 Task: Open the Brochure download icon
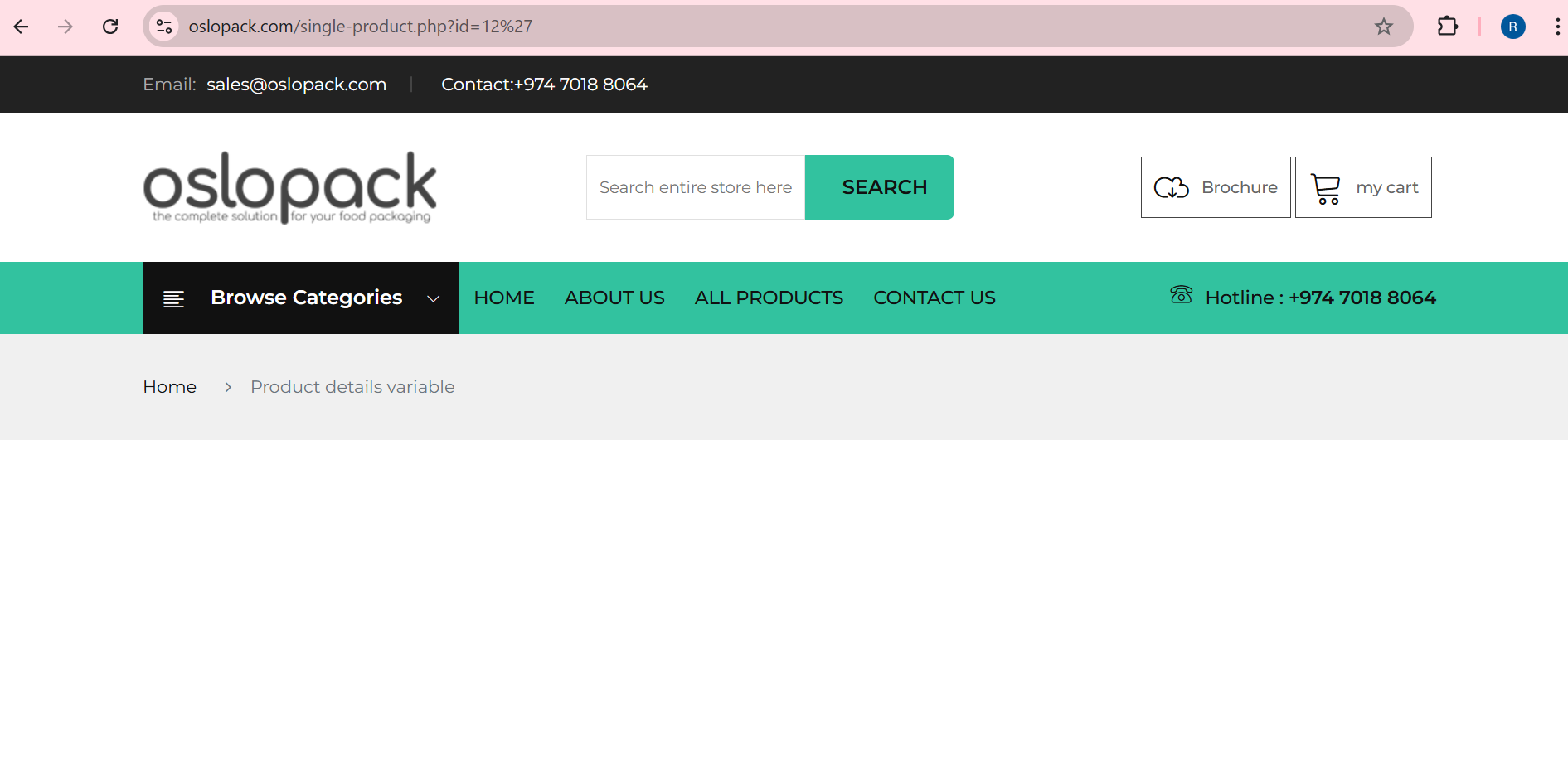[x=1172, y=187]
